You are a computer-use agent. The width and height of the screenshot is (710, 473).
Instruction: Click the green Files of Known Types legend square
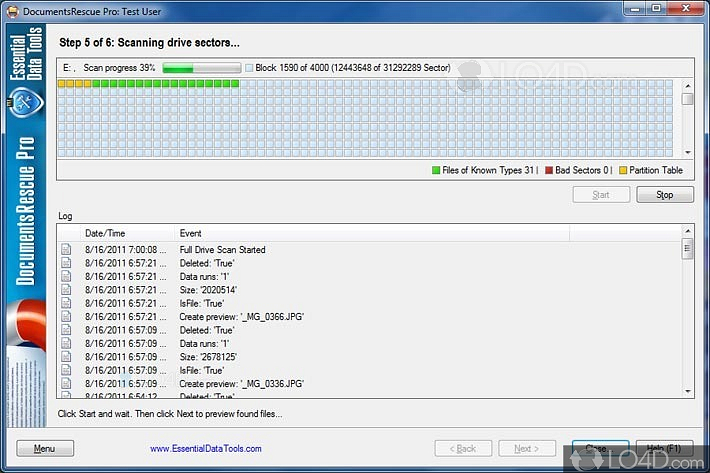click(x=436, y=170)
